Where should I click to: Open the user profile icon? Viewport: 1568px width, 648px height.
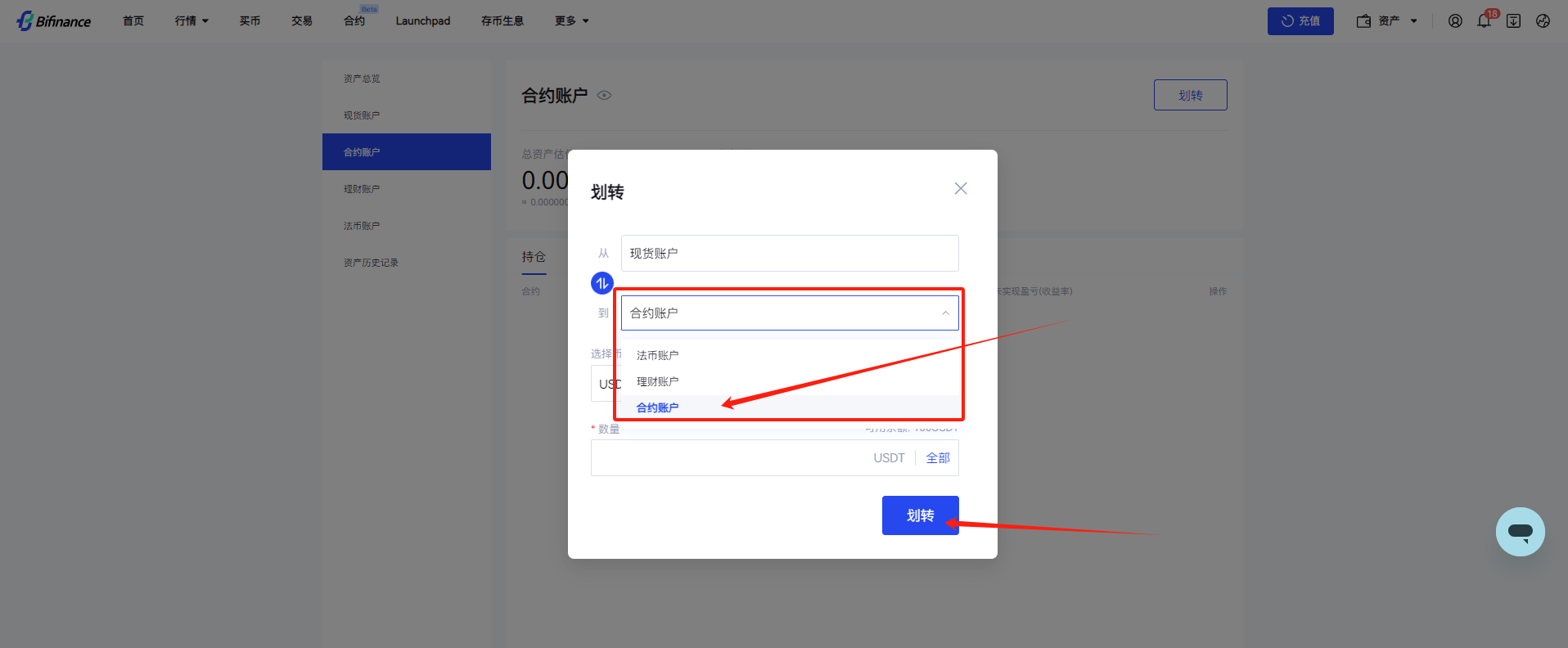[1454, 21]
